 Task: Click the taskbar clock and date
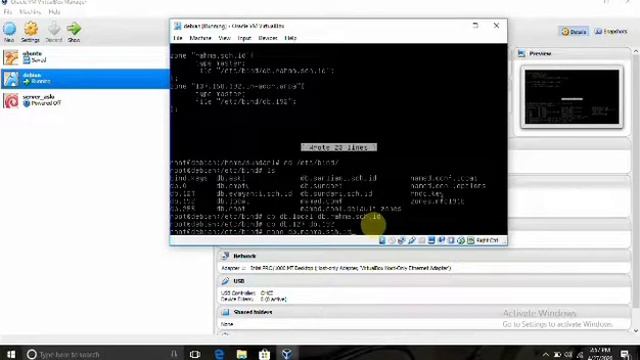[600, 354]
